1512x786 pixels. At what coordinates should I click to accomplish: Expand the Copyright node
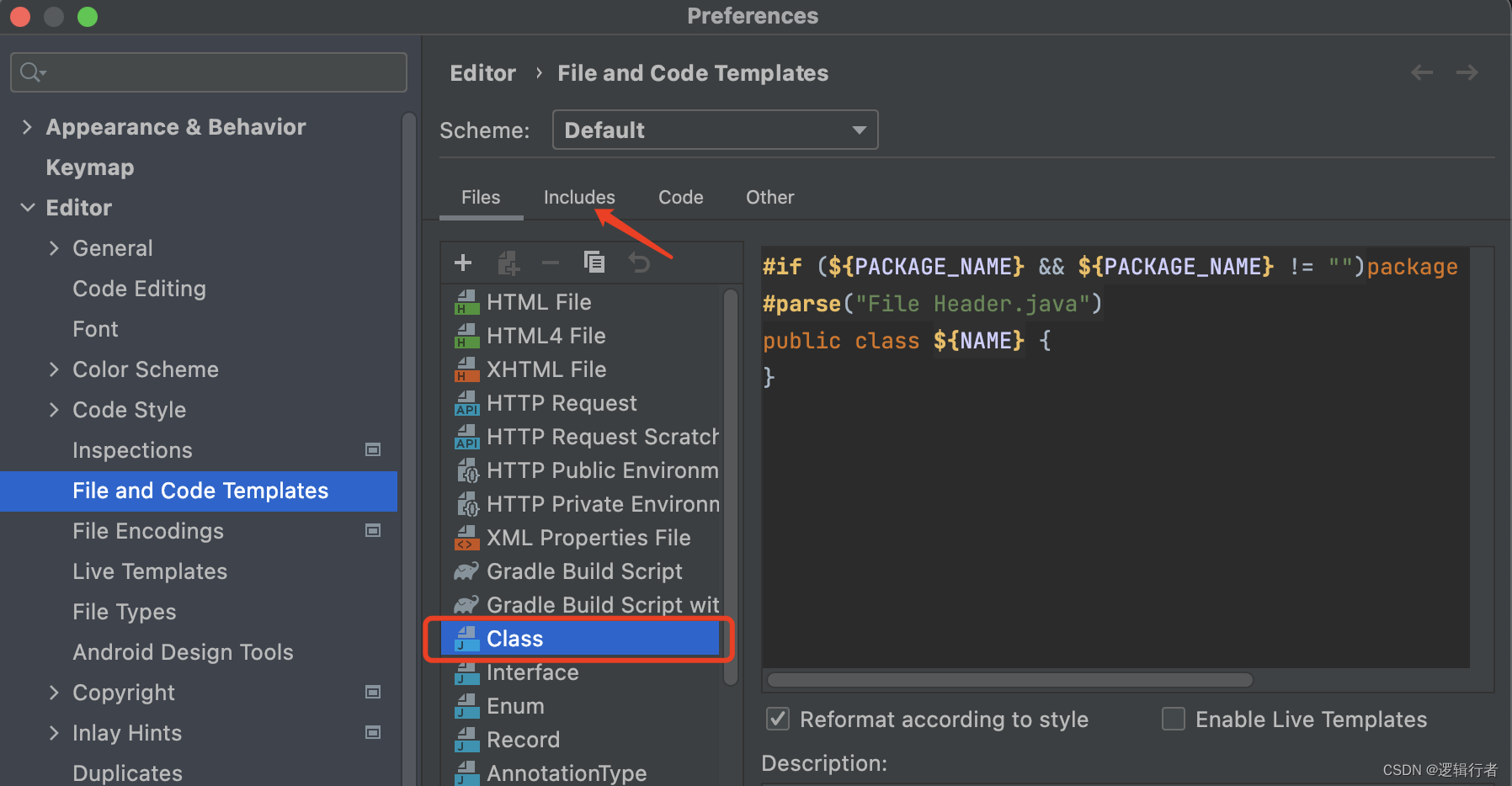54,693
